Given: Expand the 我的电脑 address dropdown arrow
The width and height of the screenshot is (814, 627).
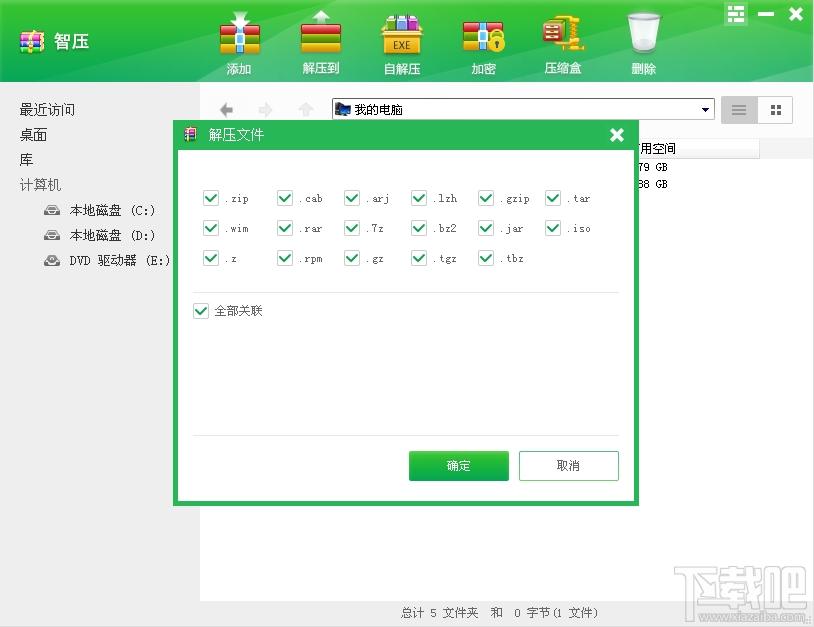Looking at the screenshot, I should (705, 110).
